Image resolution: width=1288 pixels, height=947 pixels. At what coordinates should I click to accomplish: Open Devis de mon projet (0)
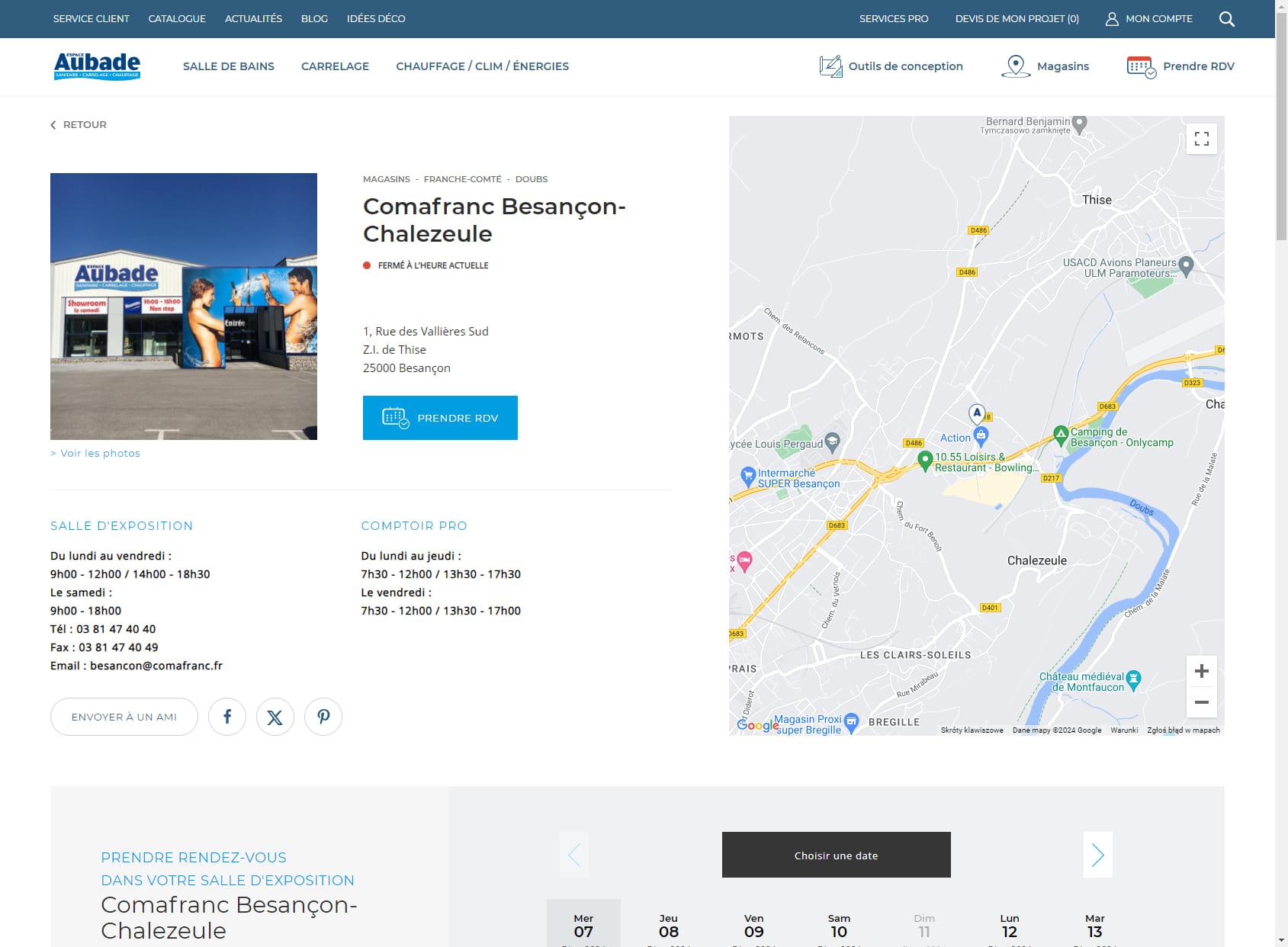1017,19
